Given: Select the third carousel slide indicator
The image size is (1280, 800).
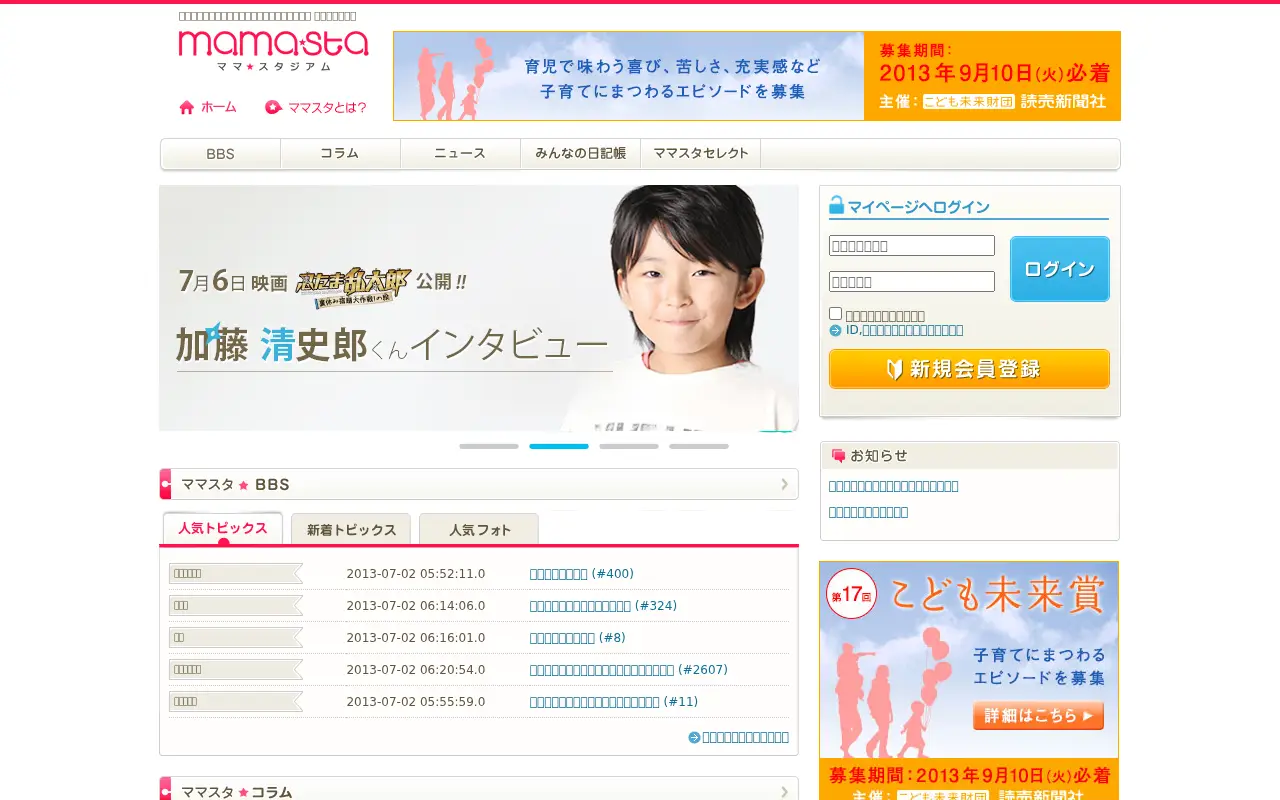Looking at the screenshot, I should pyautogui.click(x=629, y=446).
